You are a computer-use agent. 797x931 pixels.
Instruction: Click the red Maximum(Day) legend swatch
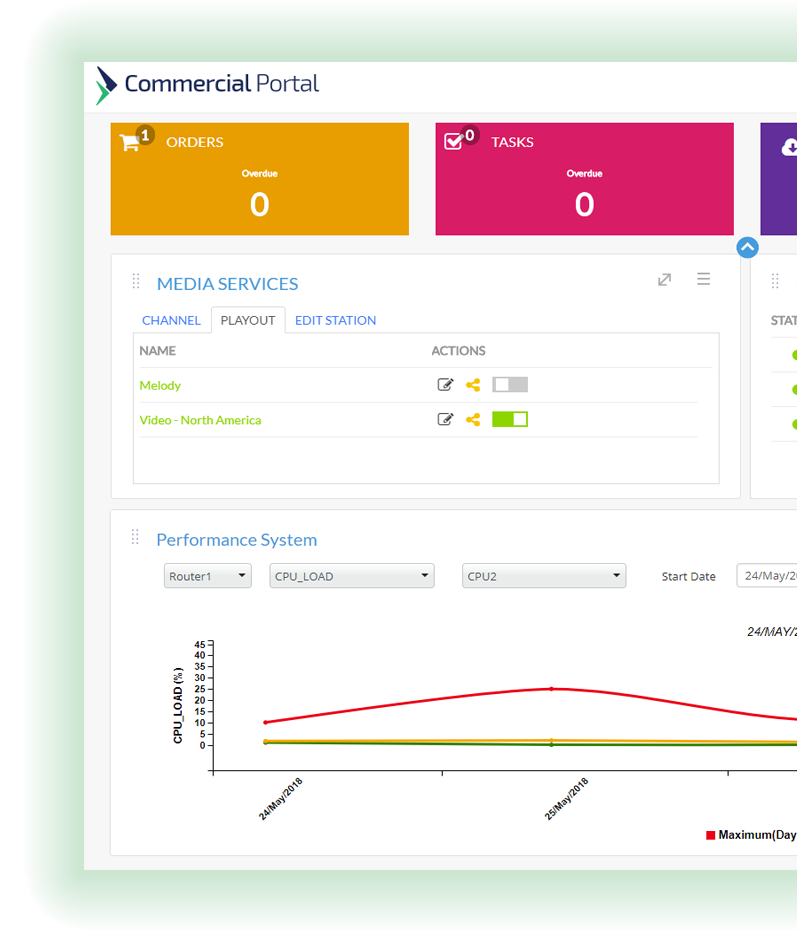pos(710,835)
